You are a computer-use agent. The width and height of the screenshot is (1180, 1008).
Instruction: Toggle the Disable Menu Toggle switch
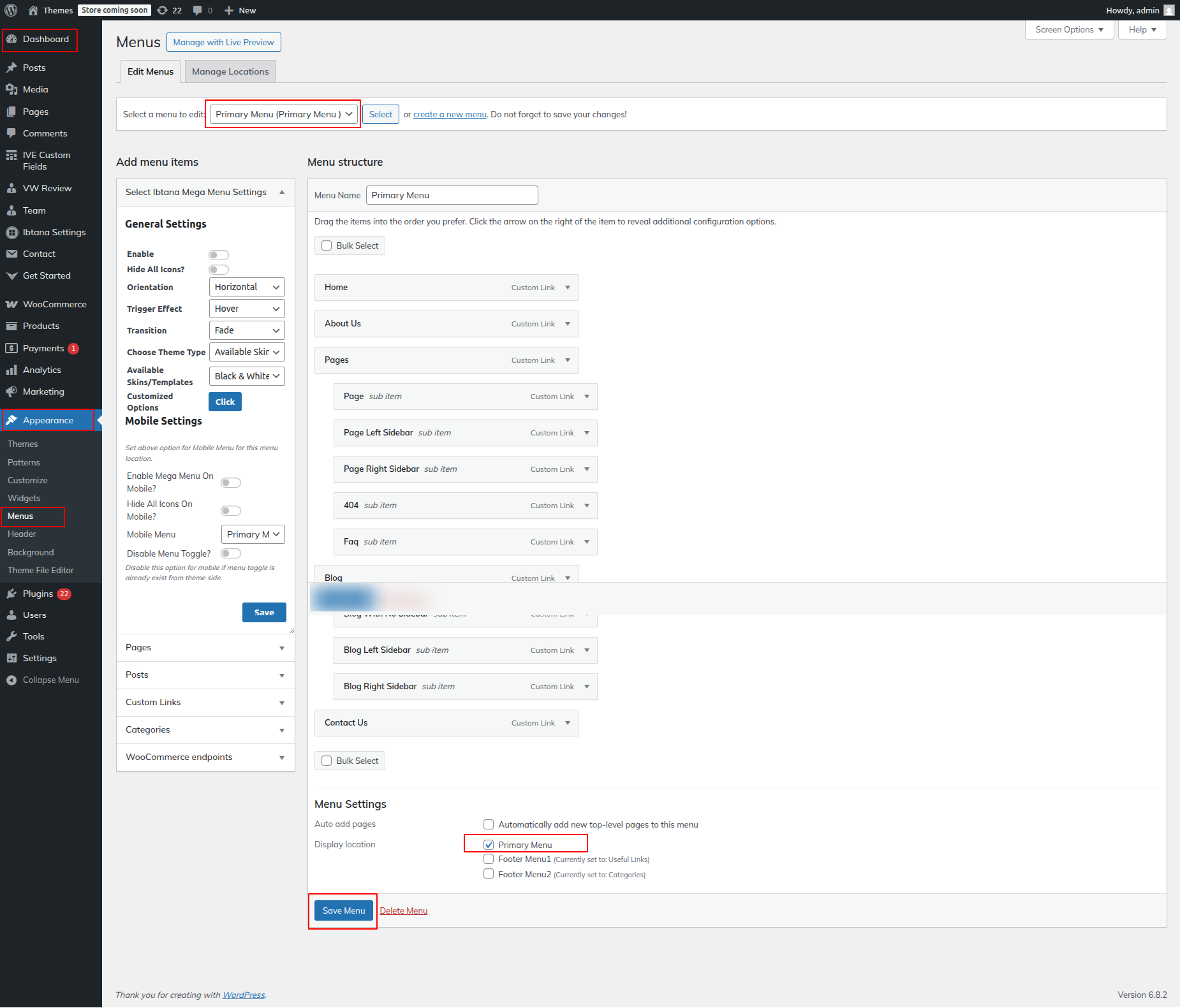pyautogui.click(x=230, y=553)
